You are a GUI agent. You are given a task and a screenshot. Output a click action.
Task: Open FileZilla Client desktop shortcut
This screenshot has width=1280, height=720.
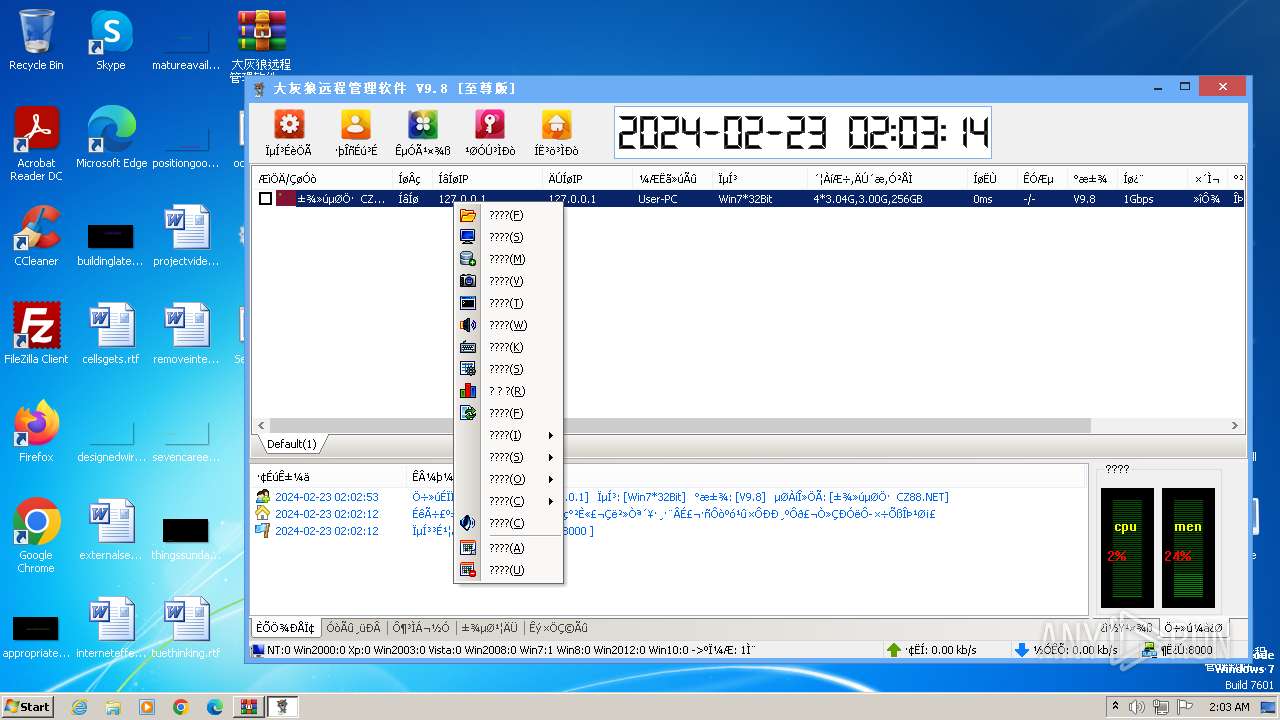point(36,334)
